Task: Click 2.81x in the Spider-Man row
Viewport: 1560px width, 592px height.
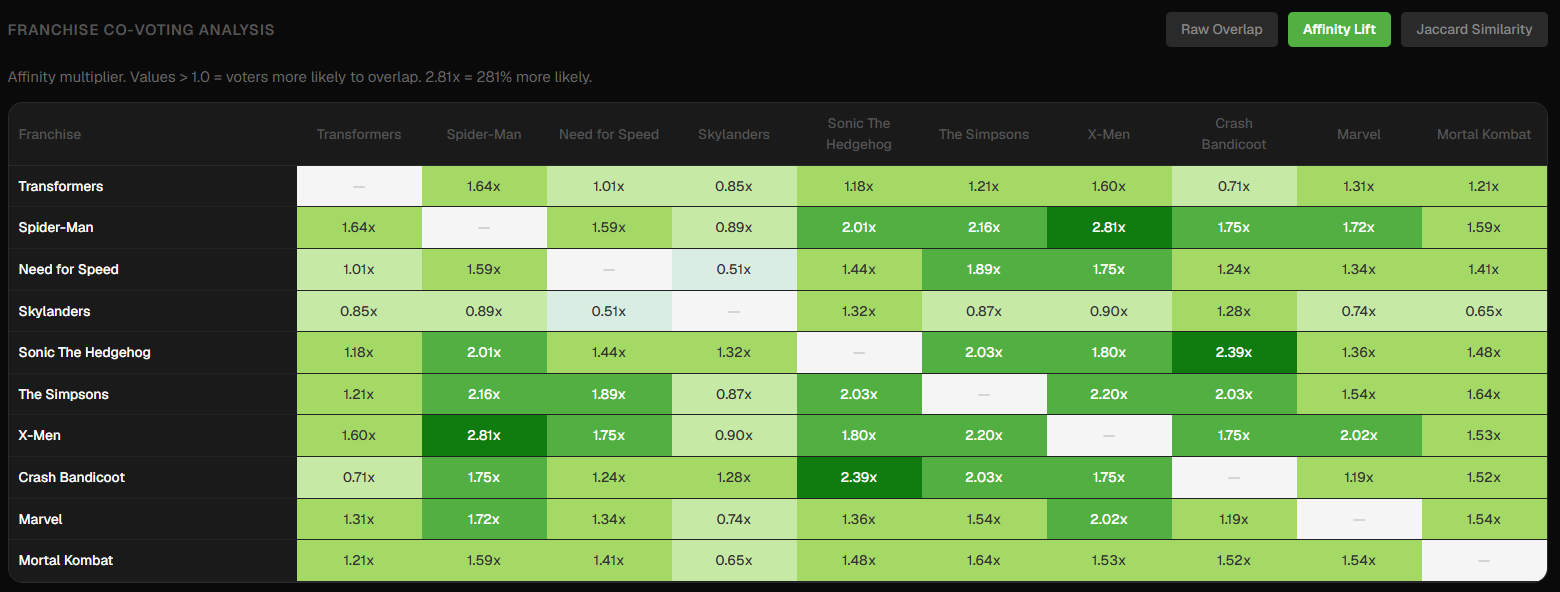Action: pos(1109,228)
